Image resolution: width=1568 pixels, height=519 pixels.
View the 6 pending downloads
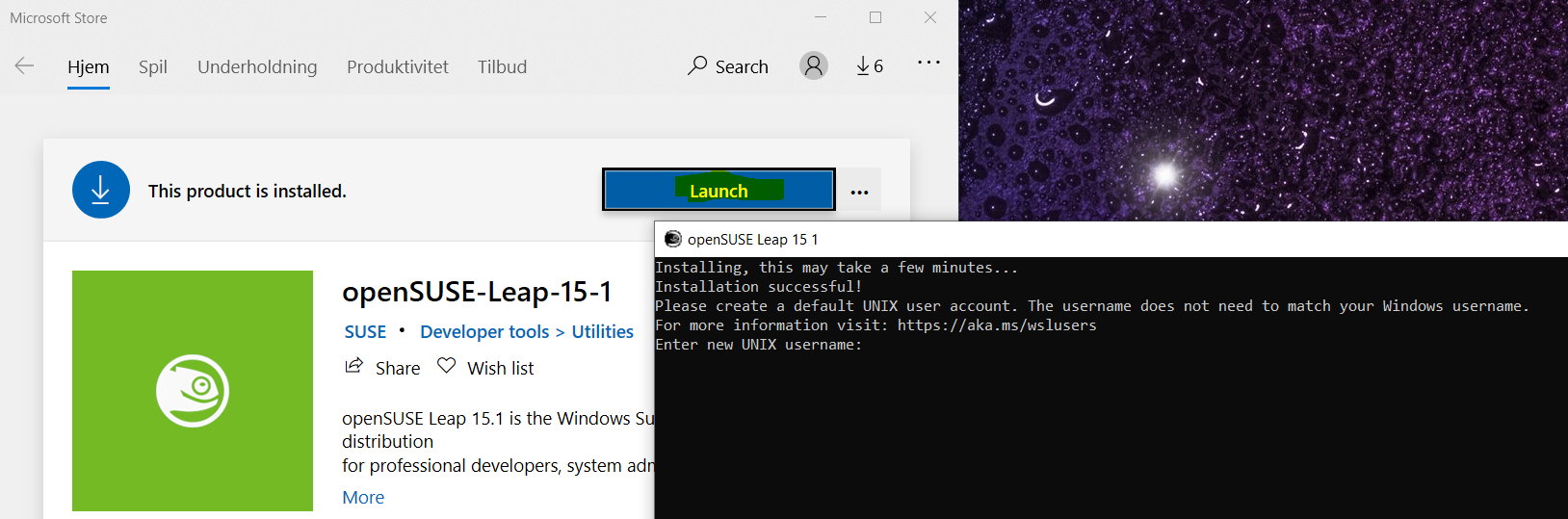[x=870, y=65]
